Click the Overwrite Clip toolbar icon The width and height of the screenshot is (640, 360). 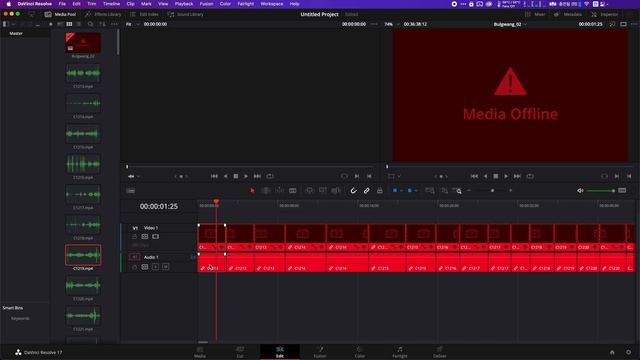click(322, 191)
